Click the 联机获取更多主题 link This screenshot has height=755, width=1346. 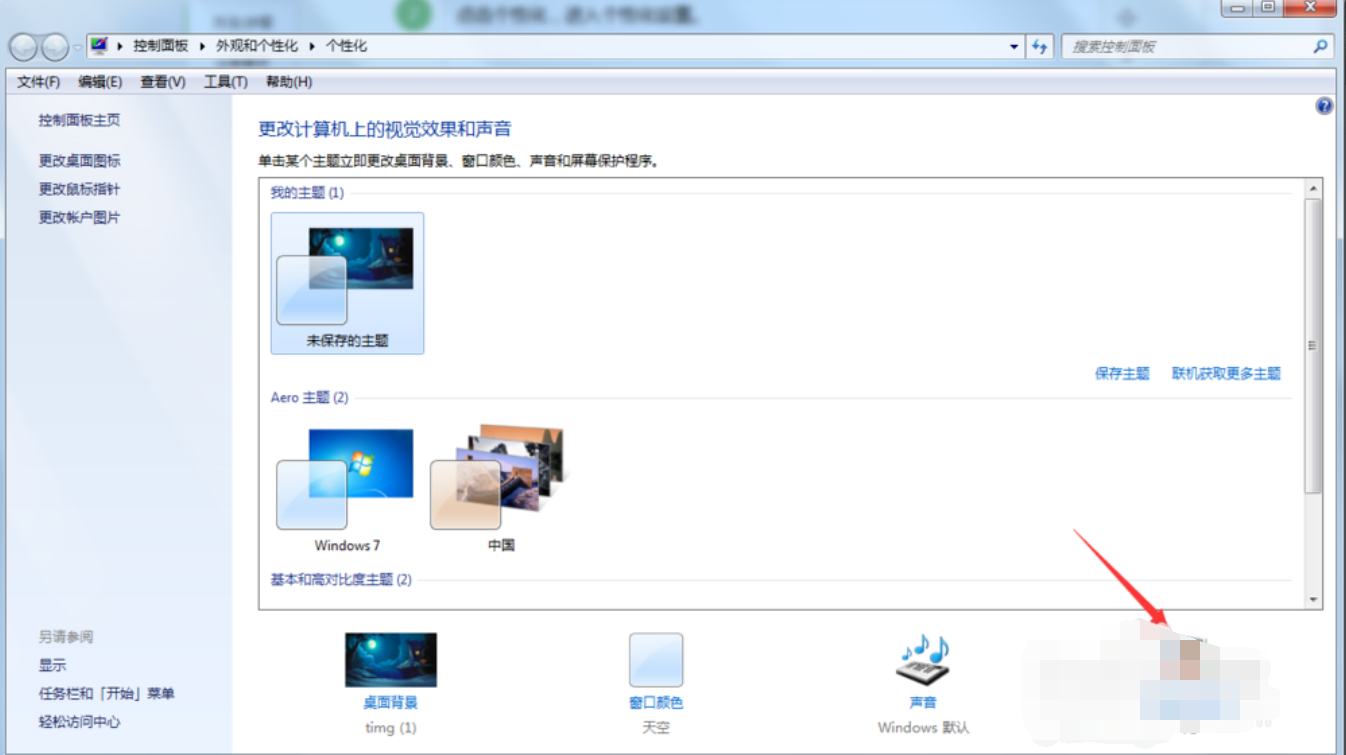(1226, 373)
